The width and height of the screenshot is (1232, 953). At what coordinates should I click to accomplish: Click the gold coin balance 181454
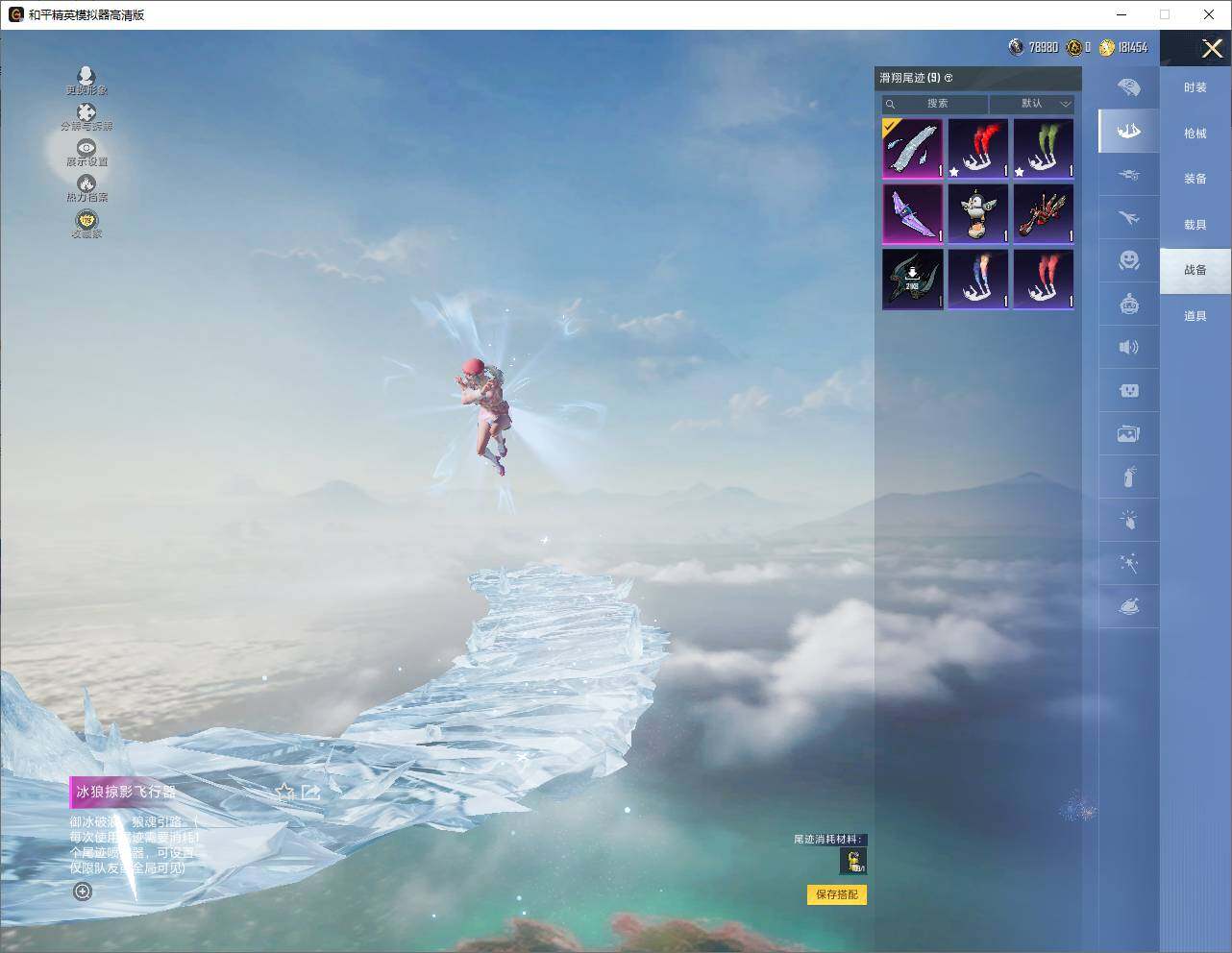[x=1123, y=47]
